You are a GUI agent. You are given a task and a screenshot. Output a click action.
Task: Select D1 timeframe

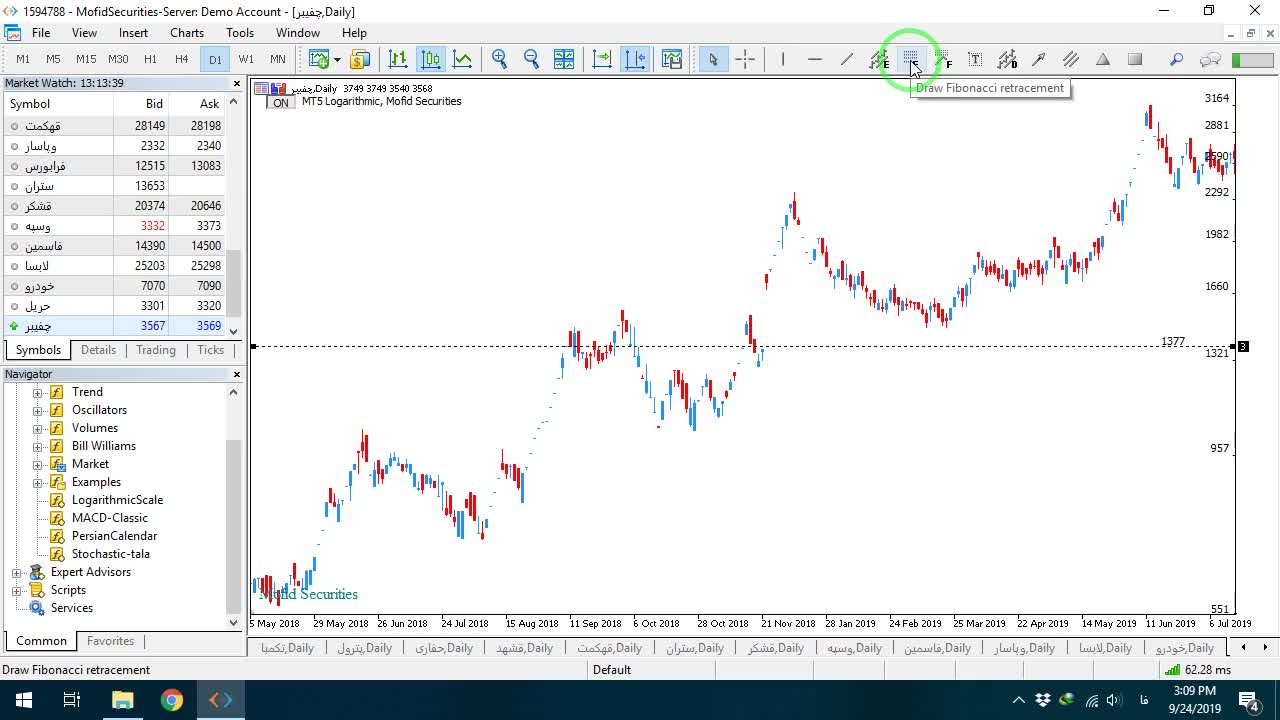click(x=215, y=59)
